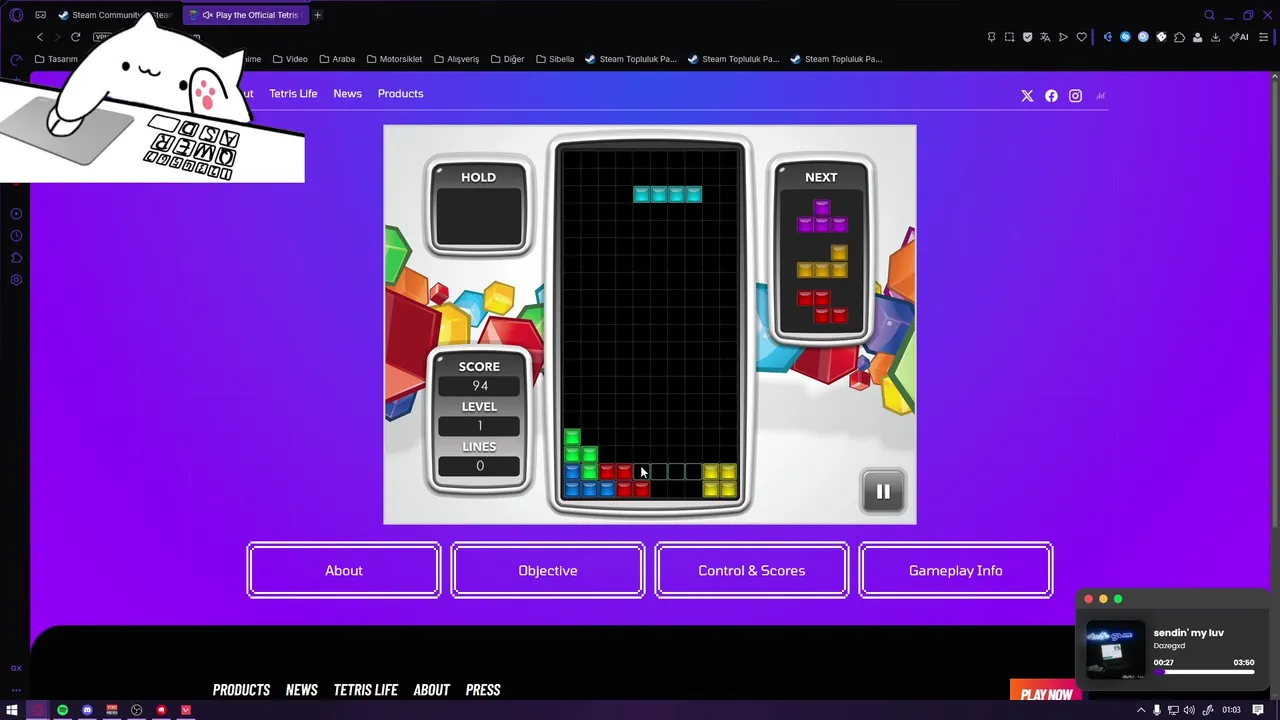This screenshot has width=1280, height=720.
Task: Open the X (Twitter) social link
Action: click(x=1027, y=96)
